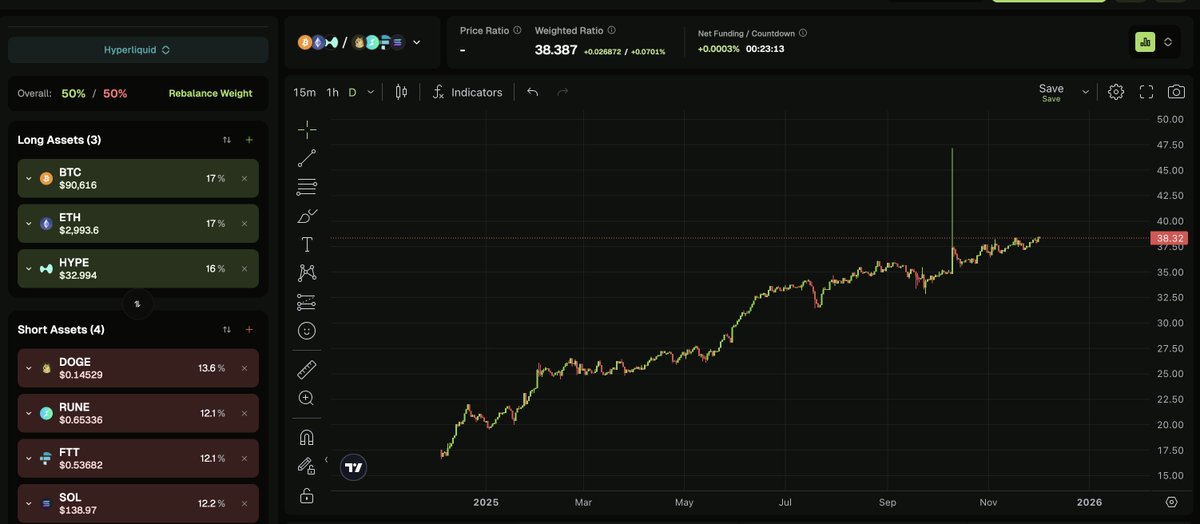Select the brush drawing tool
Viewport: 1200px width, 524px height.
tap(307, 215)
